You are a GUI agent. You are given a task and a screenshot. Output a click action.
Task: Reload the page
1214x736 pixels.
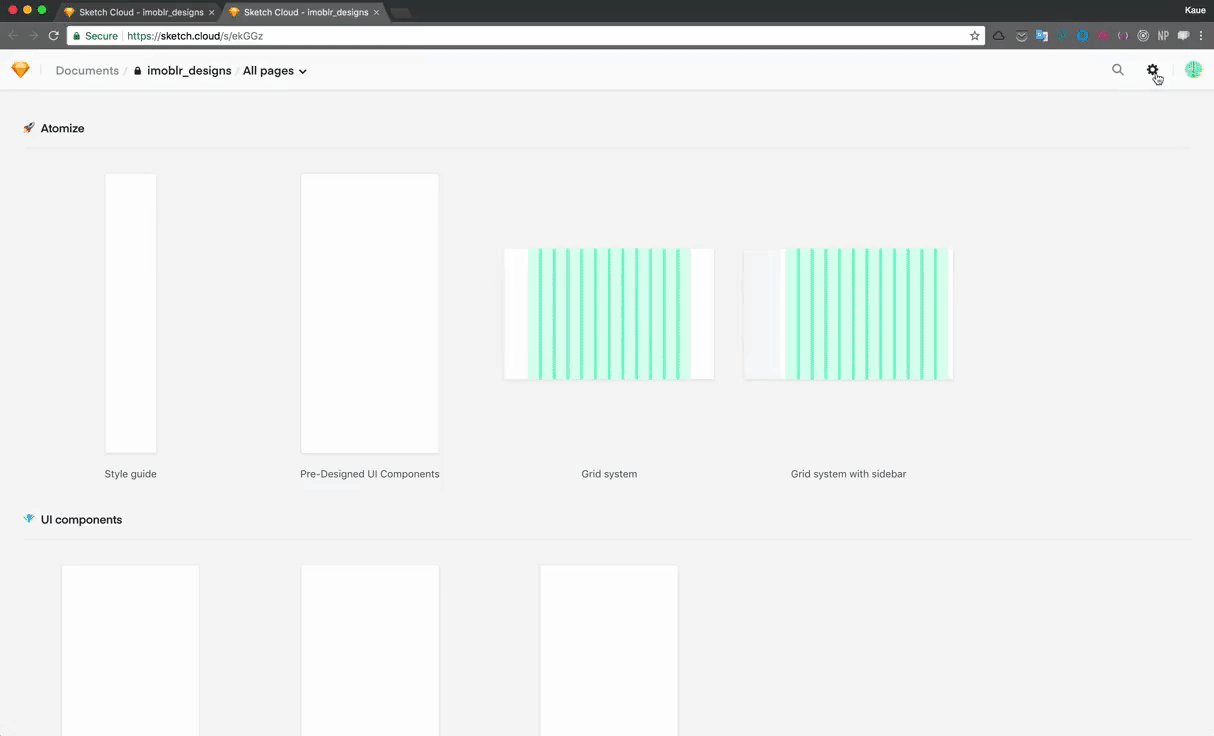[x=53, y=35]
